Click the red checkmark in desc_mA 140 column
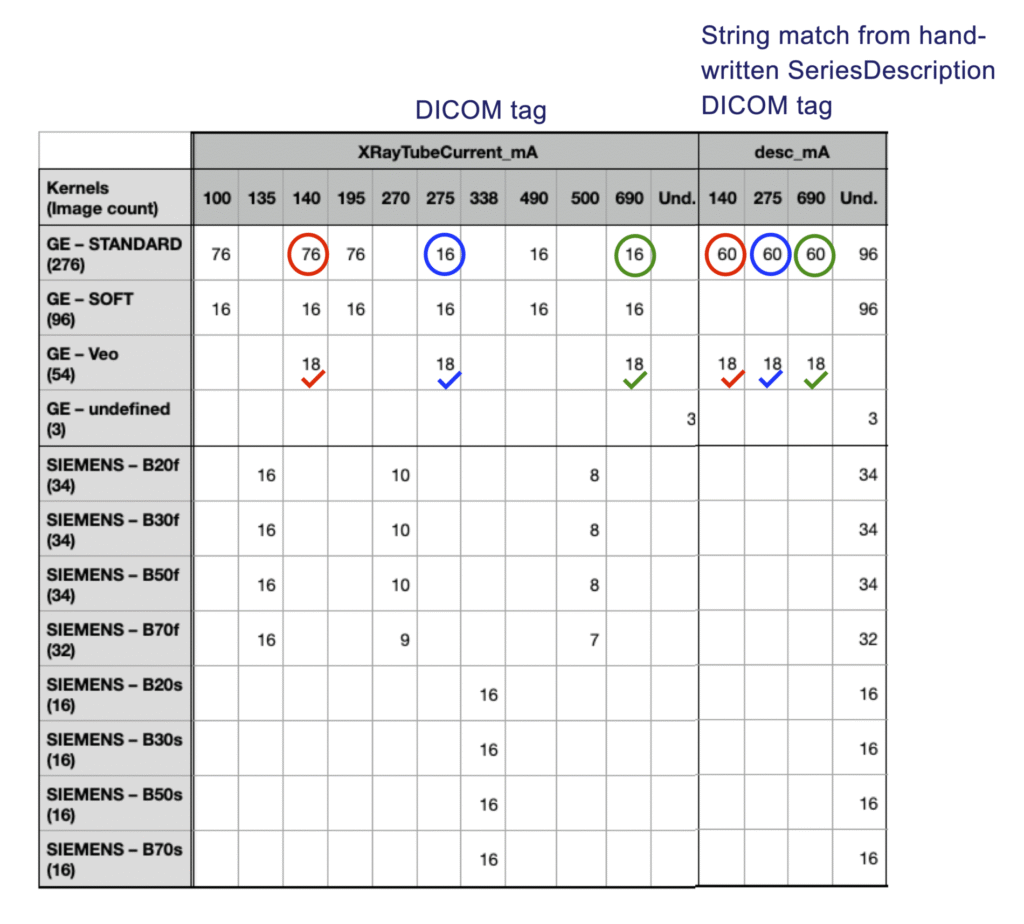The width and height of the screenshot is (1024, 924). [732, 379]
